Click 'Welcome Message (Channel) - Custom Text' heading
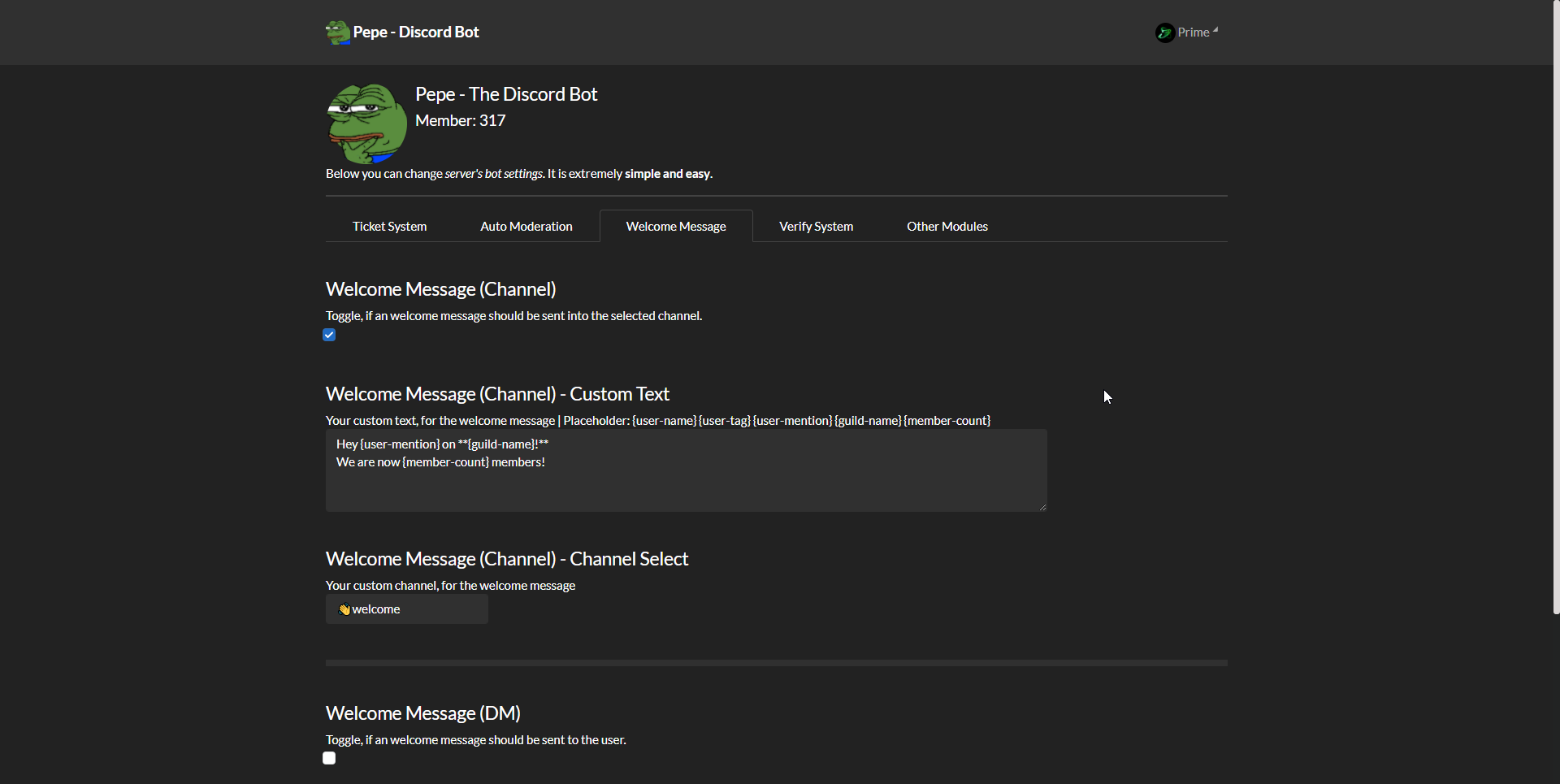 [x=497, y=394]
